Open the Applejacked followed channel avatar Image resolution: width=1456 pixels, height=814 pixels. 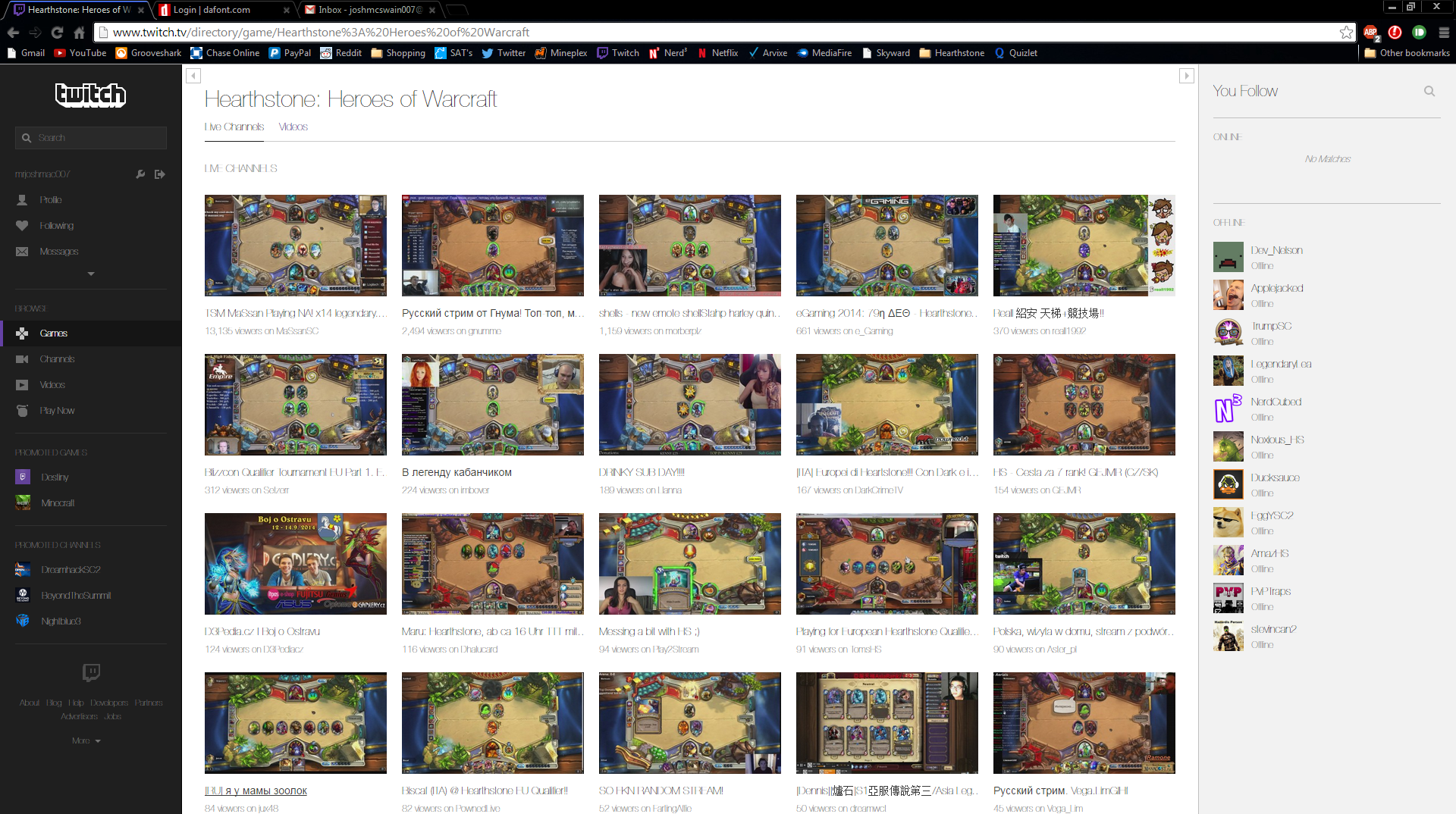click(1228, 295)
